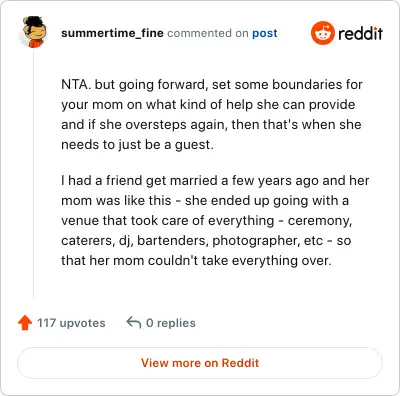Click the reddit wordmark text
Screen dimensions: 400x396
coord(360,33)
